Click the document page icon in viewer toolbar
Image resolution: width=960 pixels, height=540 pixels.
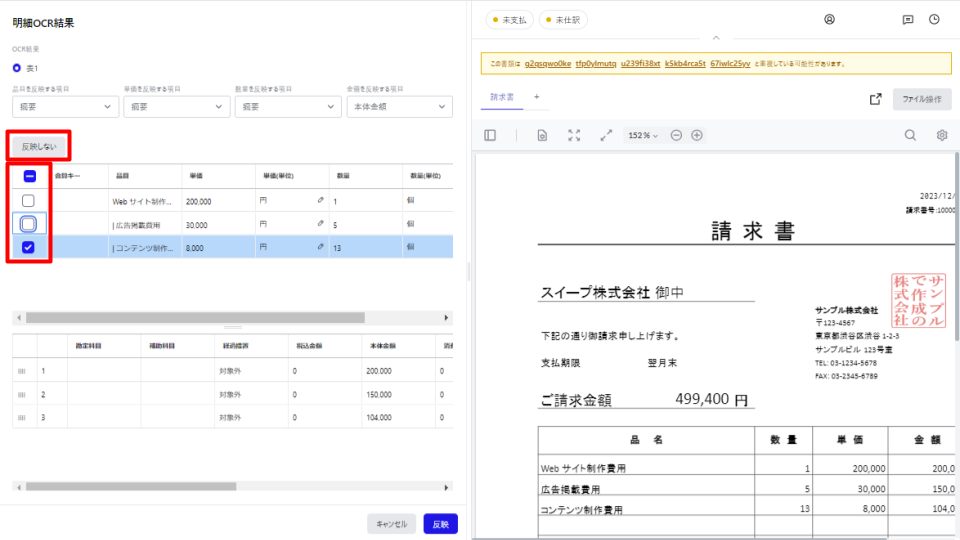click(x=542, y=135)
